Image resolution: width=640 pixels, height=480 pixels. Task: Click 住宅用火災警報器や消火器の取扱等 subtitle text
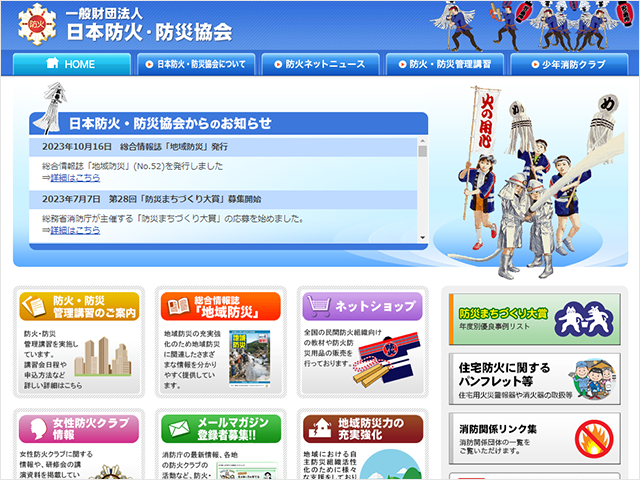tap(515, 395)
